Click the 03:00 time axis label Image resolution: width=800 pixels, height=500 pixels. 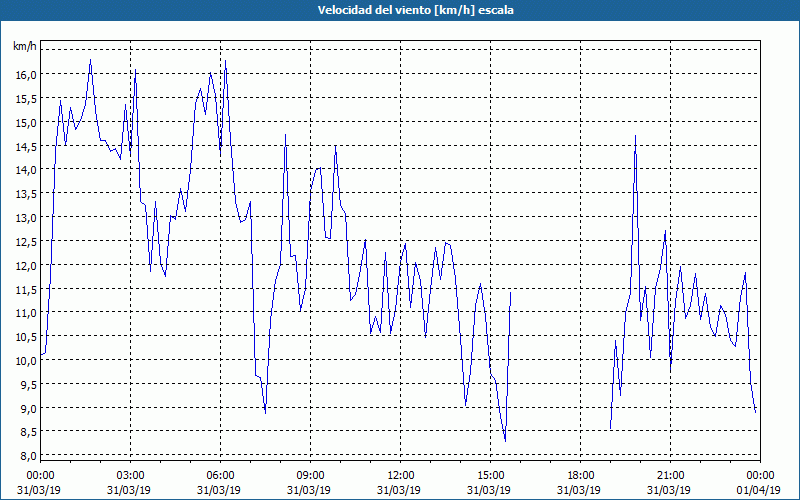click(x=131, y=476)
